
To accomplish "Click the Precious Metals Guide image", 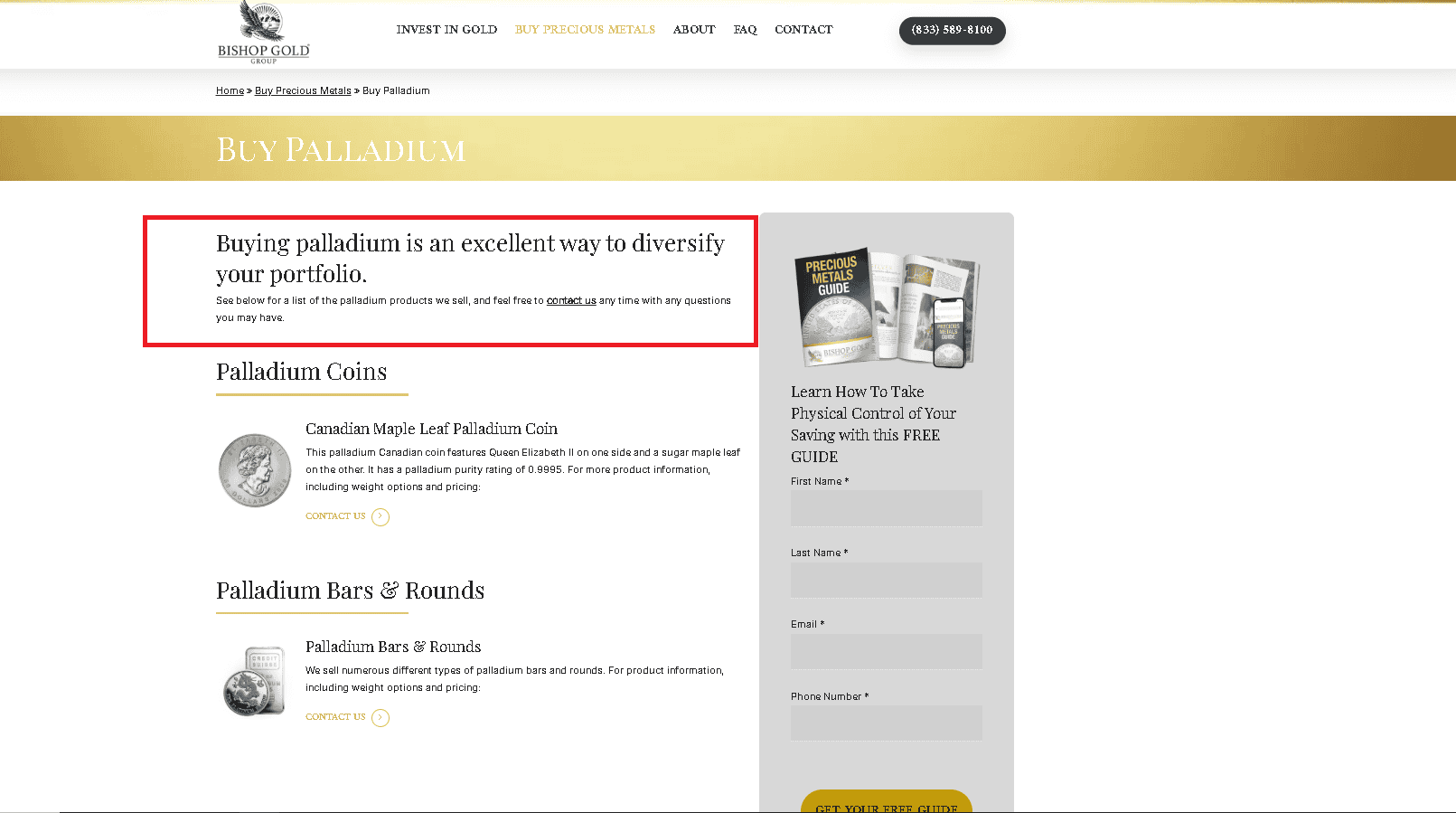I will click(887, 307).
